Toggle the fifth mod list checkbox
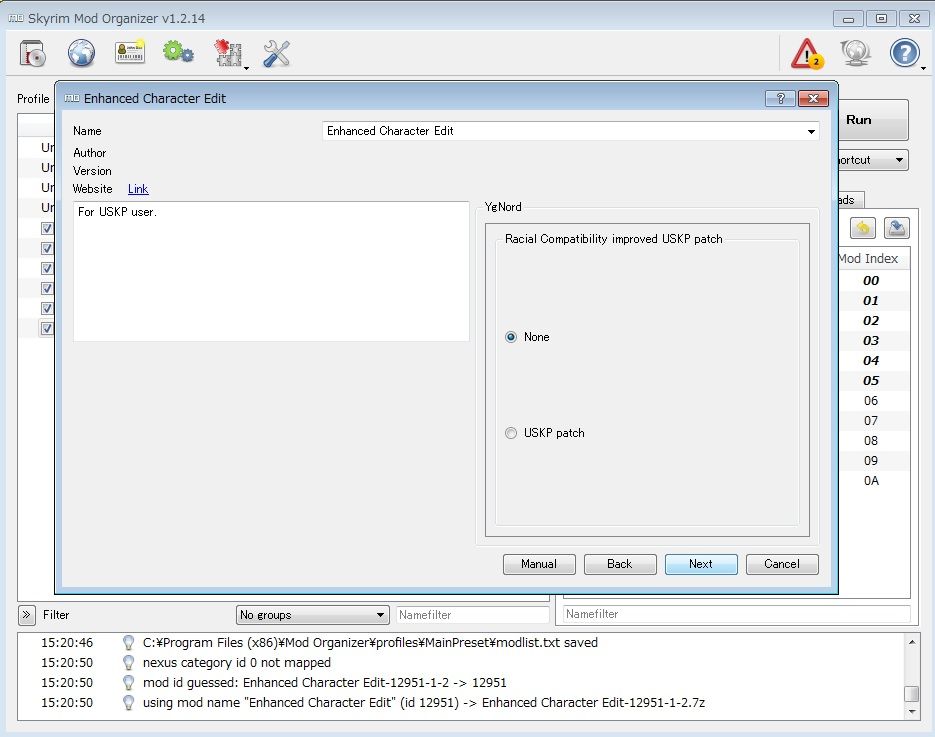 (x=47, y=308)
